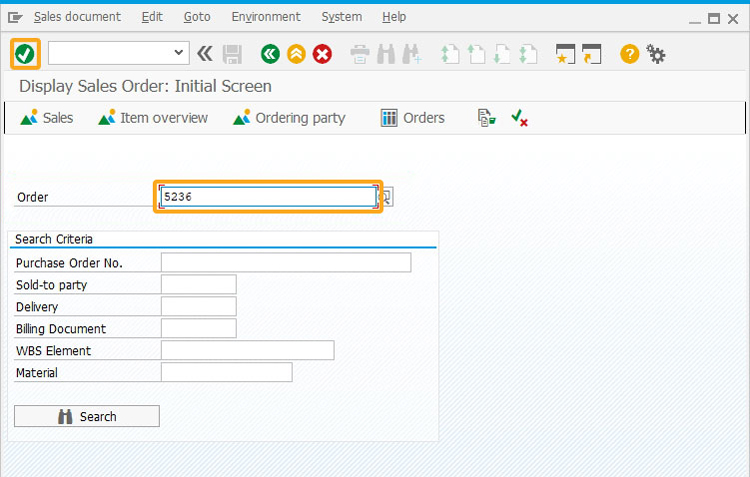Click the yellow Exit up-arrow icon

[x=297, y=54]
